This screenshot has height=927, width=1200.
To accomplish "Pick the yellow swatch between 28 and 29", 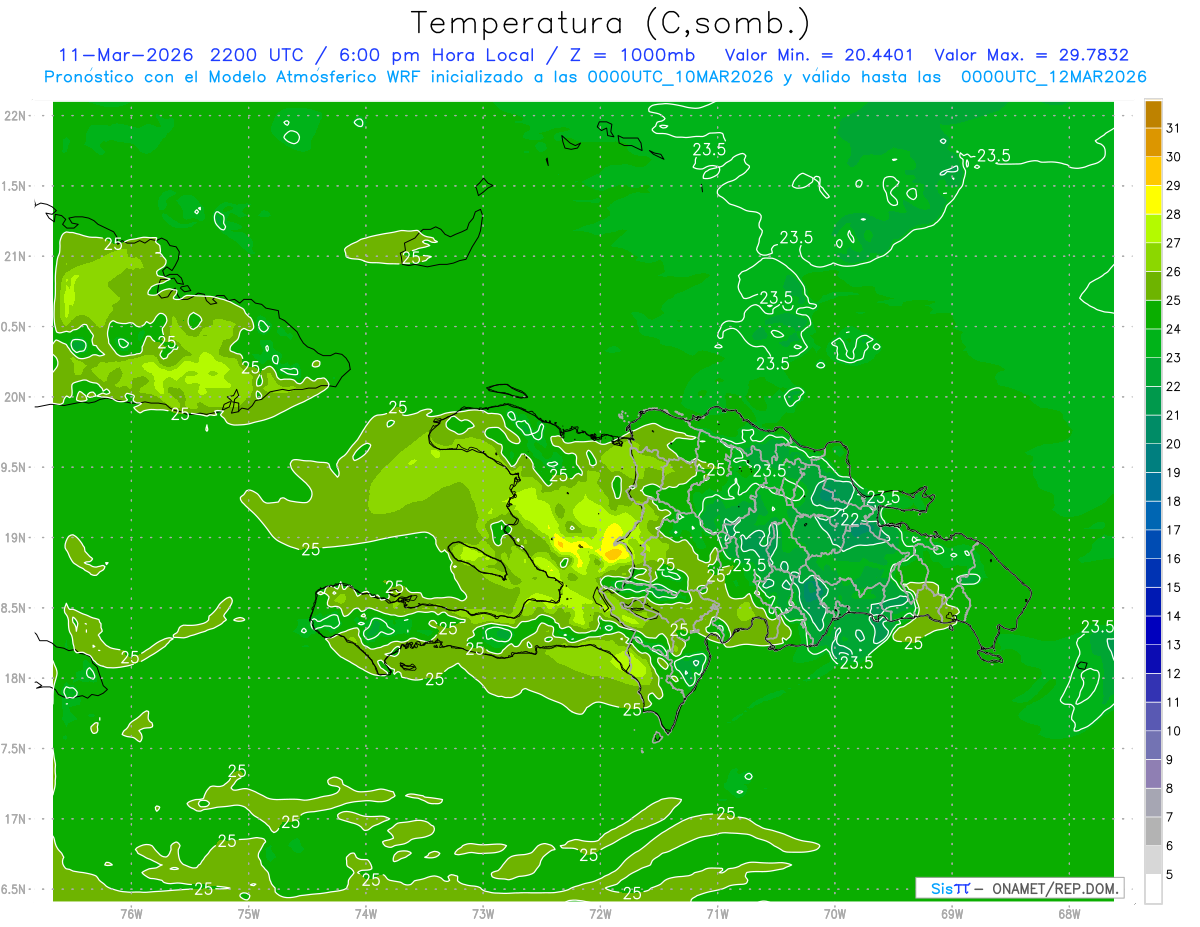I will click(x=1153, y=200).
